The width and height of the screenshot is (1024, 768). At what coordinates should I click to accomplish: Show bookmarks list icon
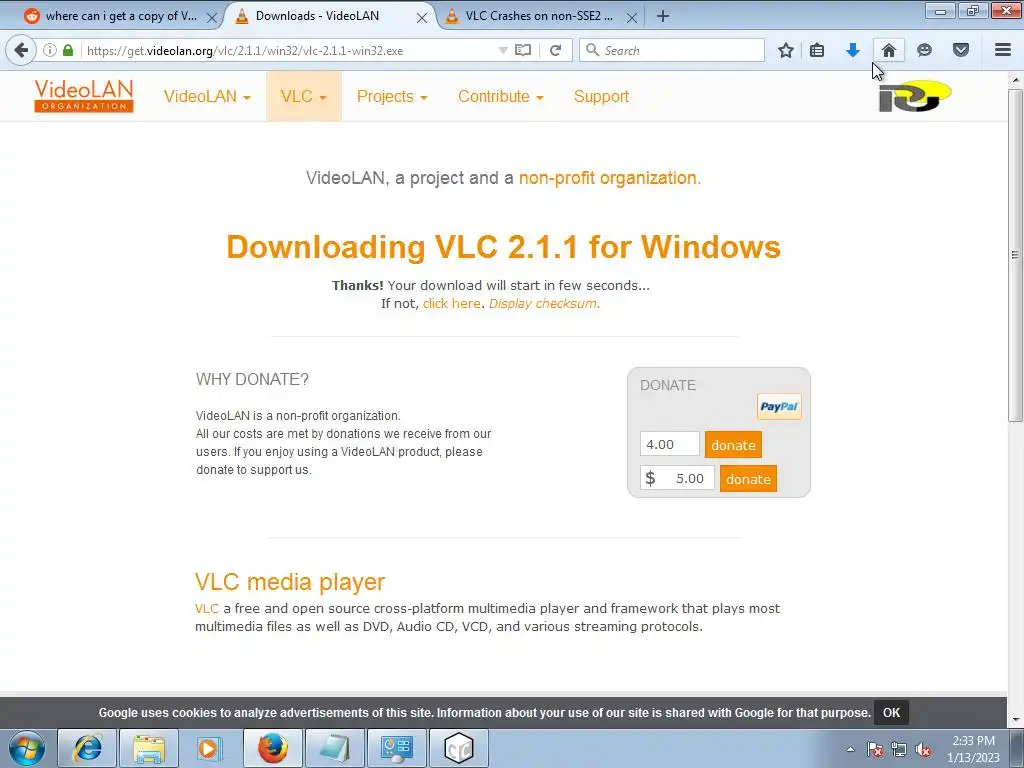[817, 50]
